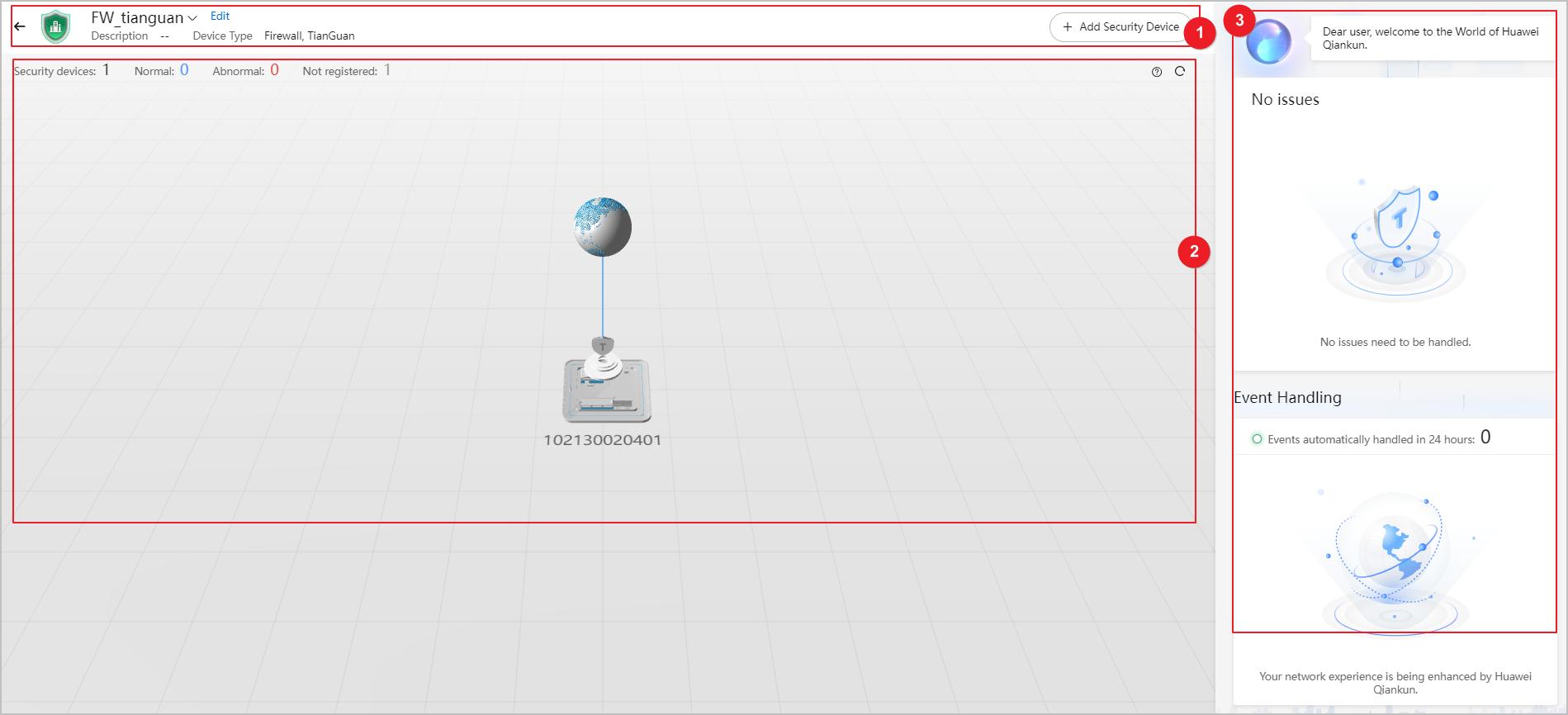The height and width of the screenshot is (715, 1568).
Task: Click the green circle events status icon
Action: click(x=1257, y=439)
